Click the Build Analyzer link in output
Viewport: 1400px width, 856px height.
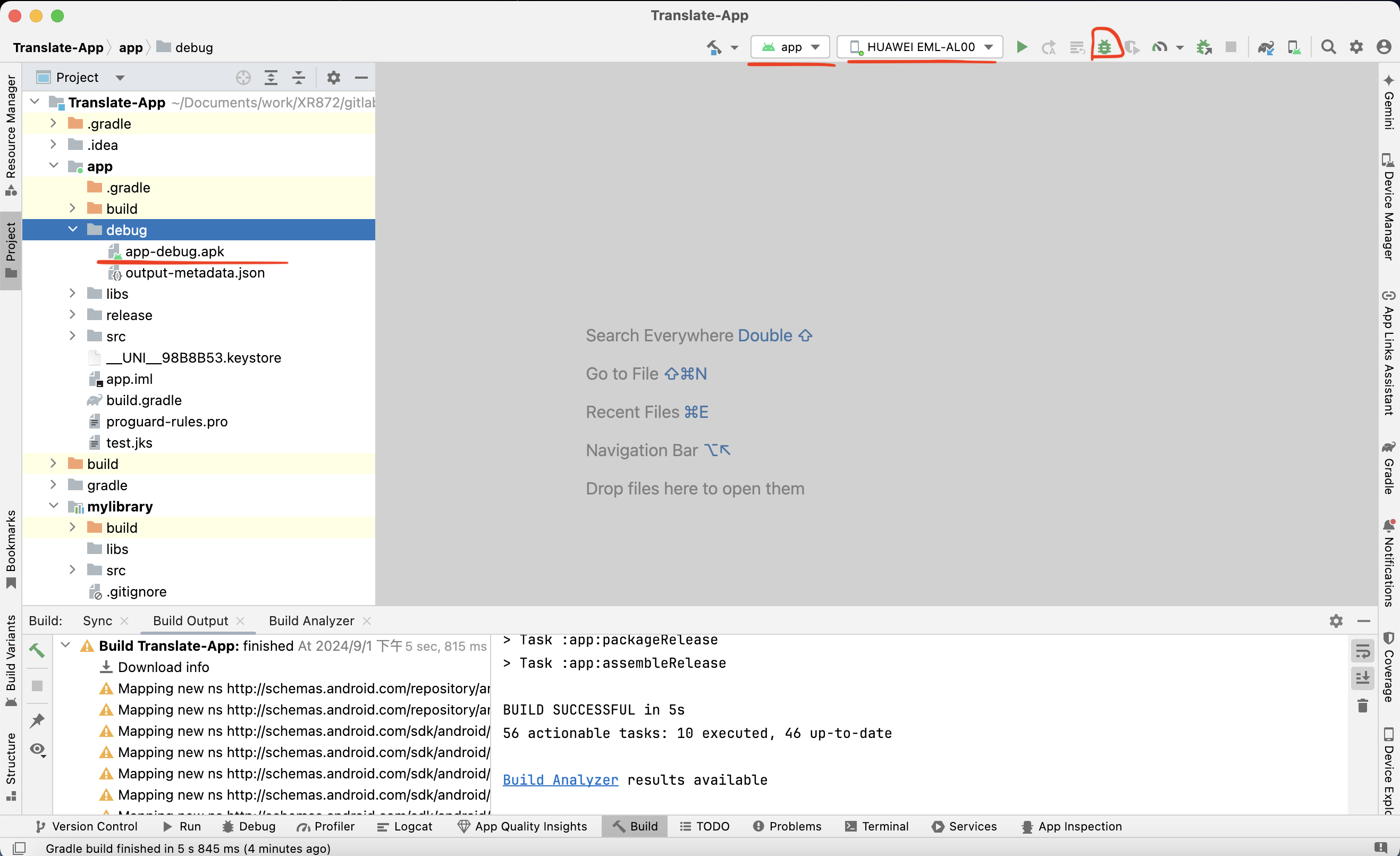(x=560, y=780)
